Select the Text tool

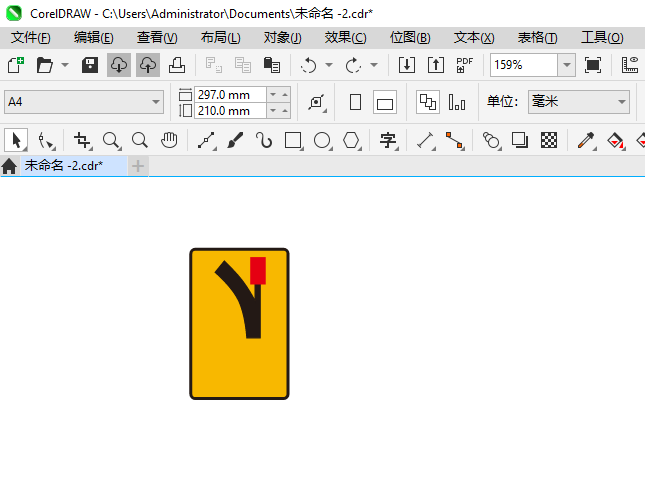pos(388,140)
